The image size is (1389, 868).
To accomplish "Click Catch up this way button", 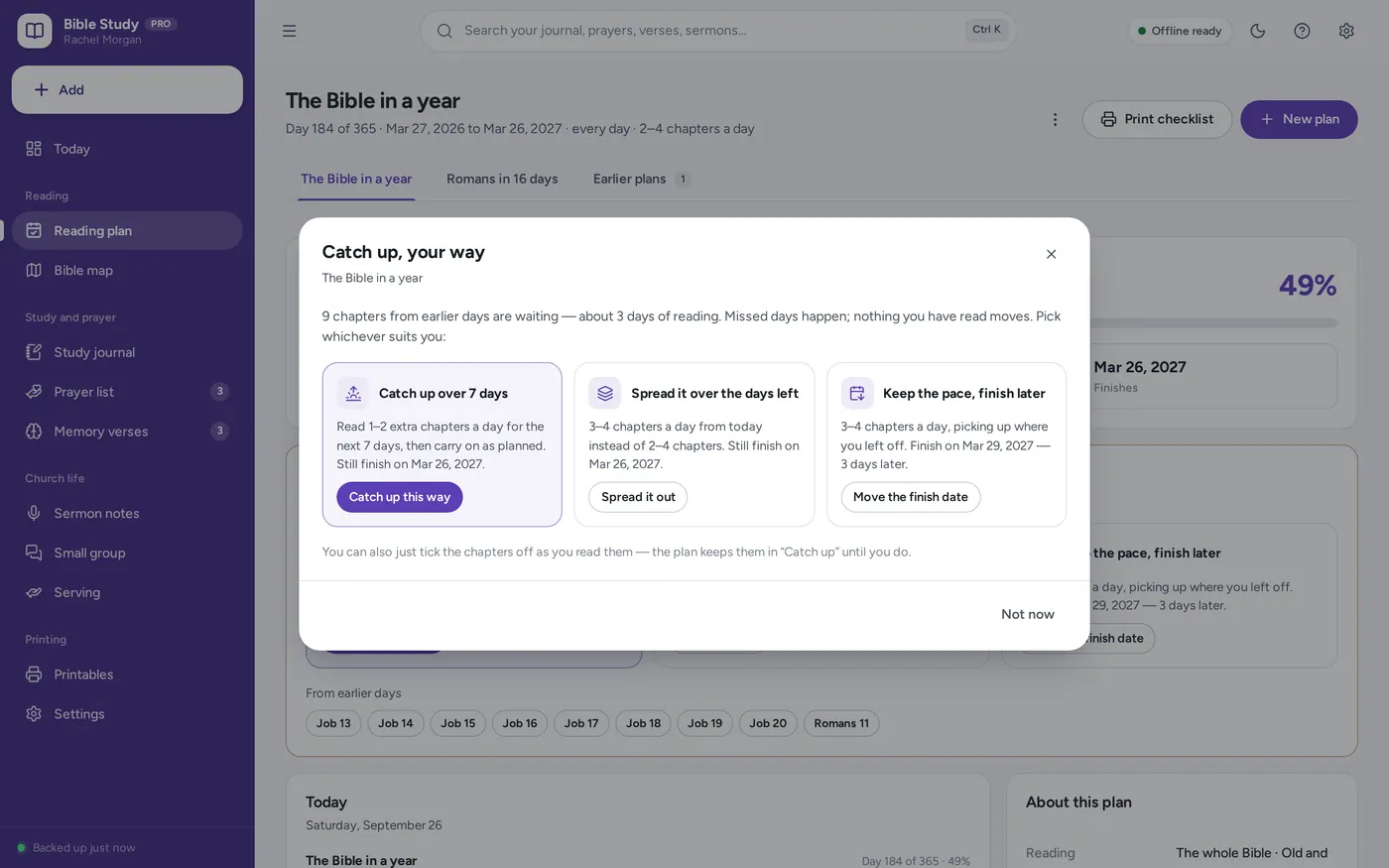I will coord(400,497).
